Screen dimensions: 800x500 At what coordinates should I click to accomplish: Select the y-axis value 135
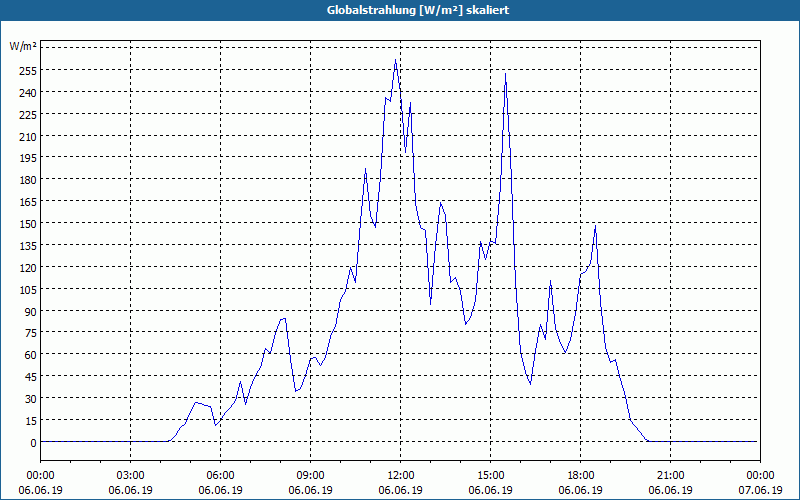[x=28, y=245]
